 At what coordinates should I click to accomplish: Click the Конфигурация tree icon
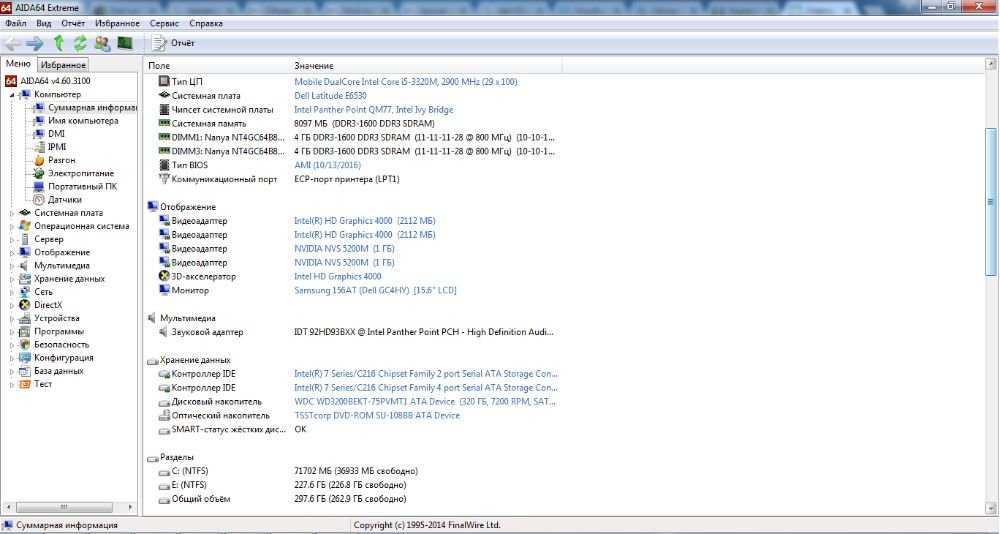click(x=25, y=357)
